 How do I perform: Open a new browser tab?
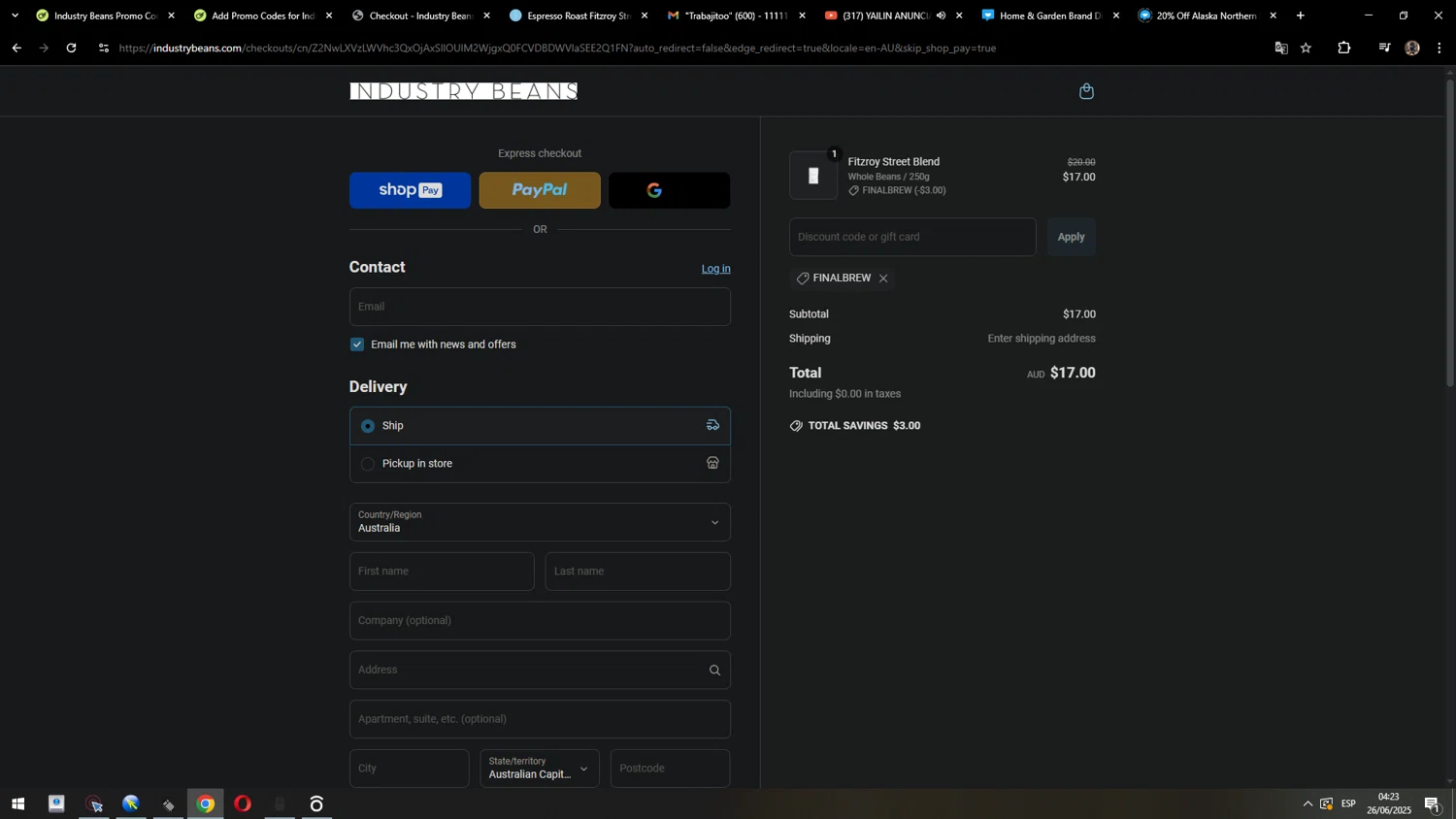(x=1301, y=16)
